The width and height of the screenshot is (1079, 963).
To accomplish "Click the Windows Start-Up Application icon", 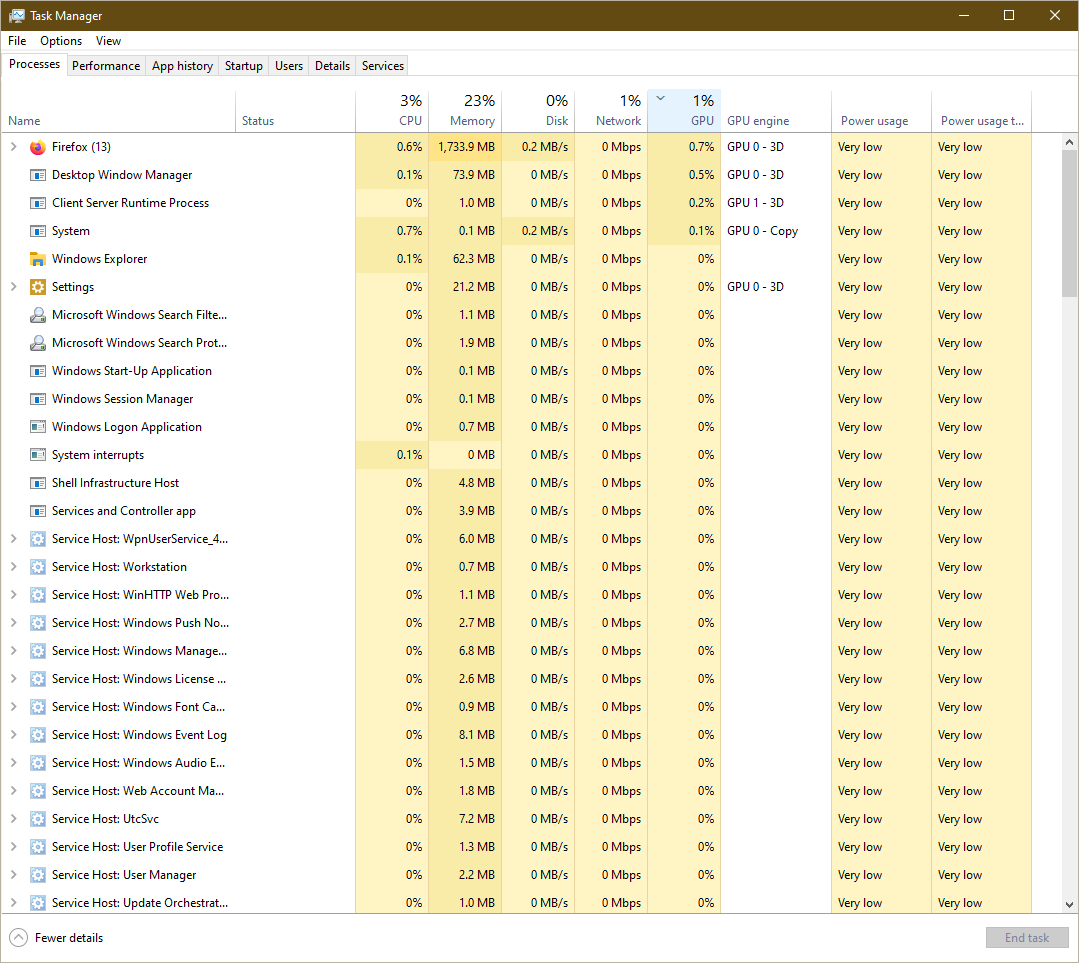I will (x=38, y=371).
